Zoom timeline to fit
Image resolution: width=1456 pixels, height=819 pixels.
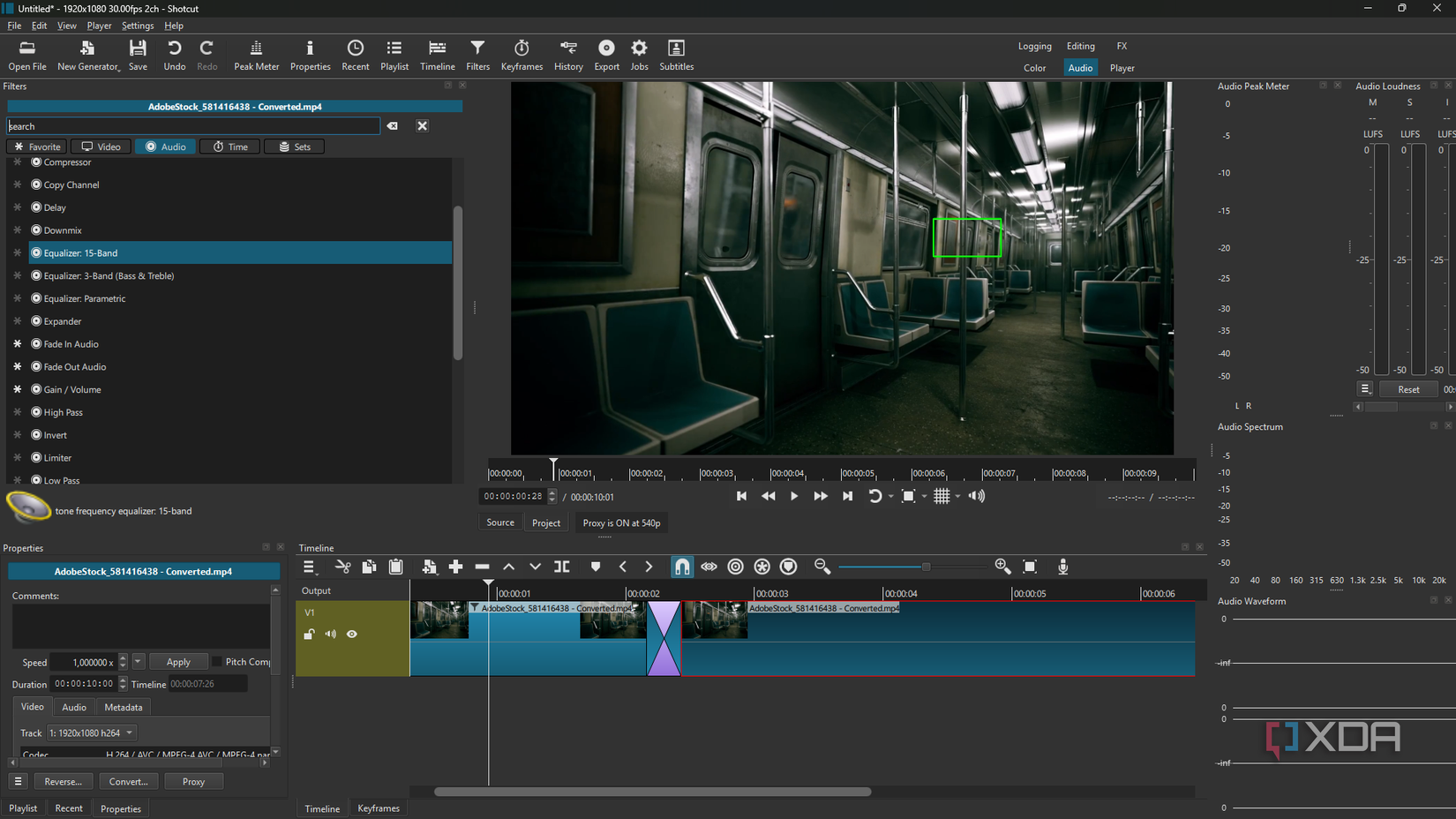[1030, 567]
